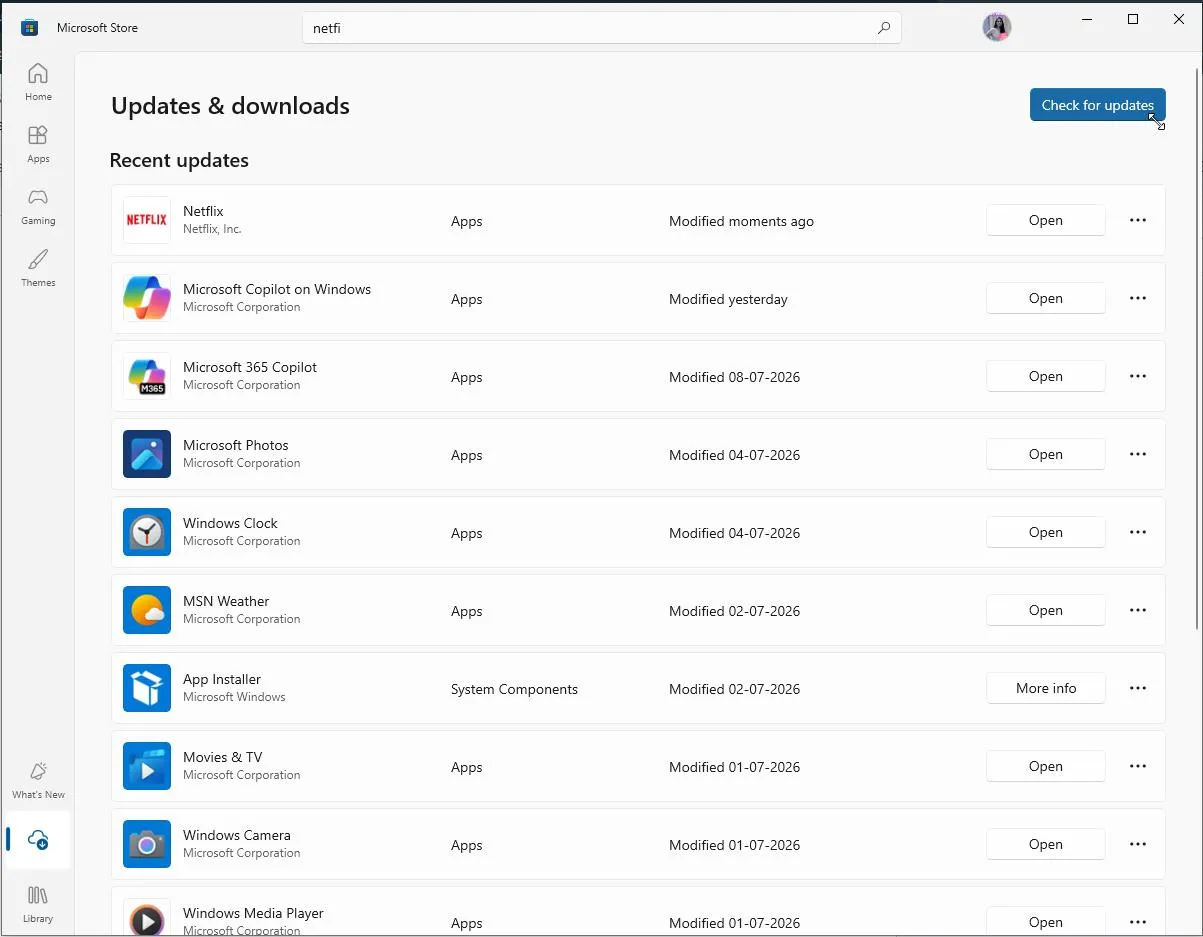Expand more options for Windows Clock
The image size is (1203, 937).
1137,532
